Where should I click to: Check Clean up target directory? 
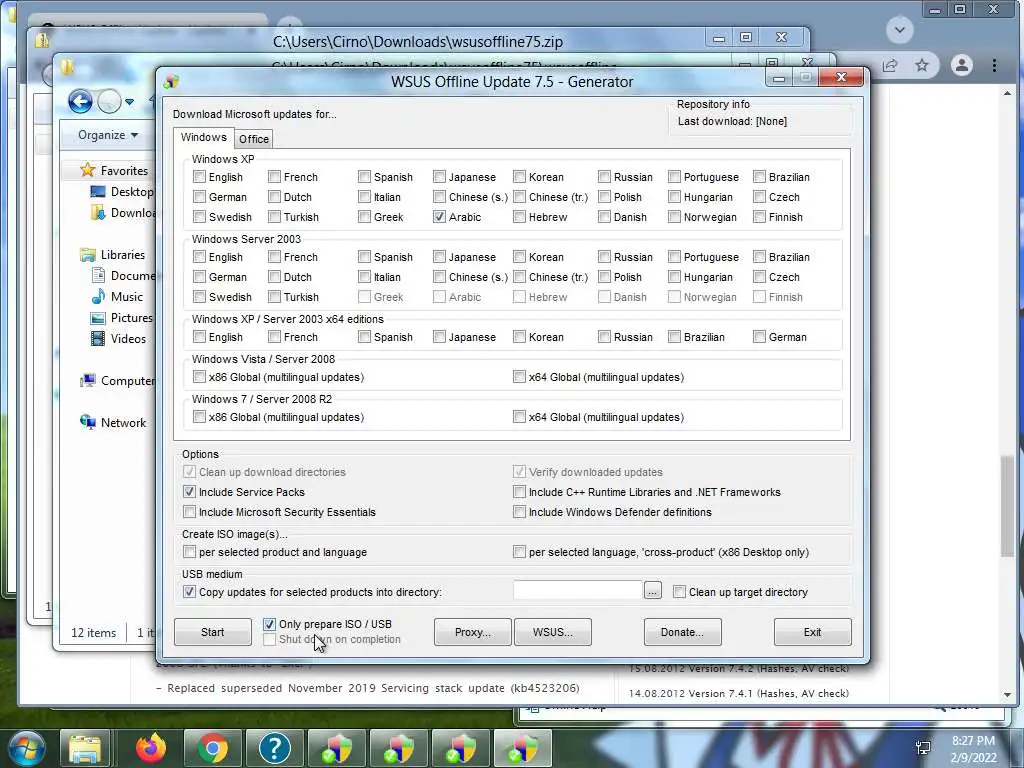pyautogui.click(x=679, y=591)
